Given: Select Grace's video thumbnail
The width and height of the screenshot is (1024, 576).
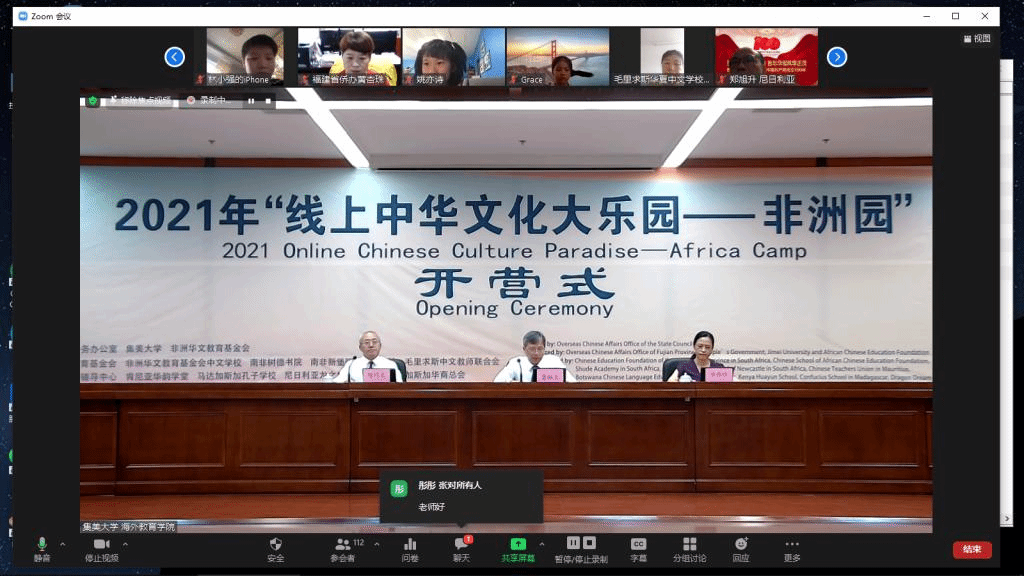Looking at the screenshot, I should pos(557,56).
